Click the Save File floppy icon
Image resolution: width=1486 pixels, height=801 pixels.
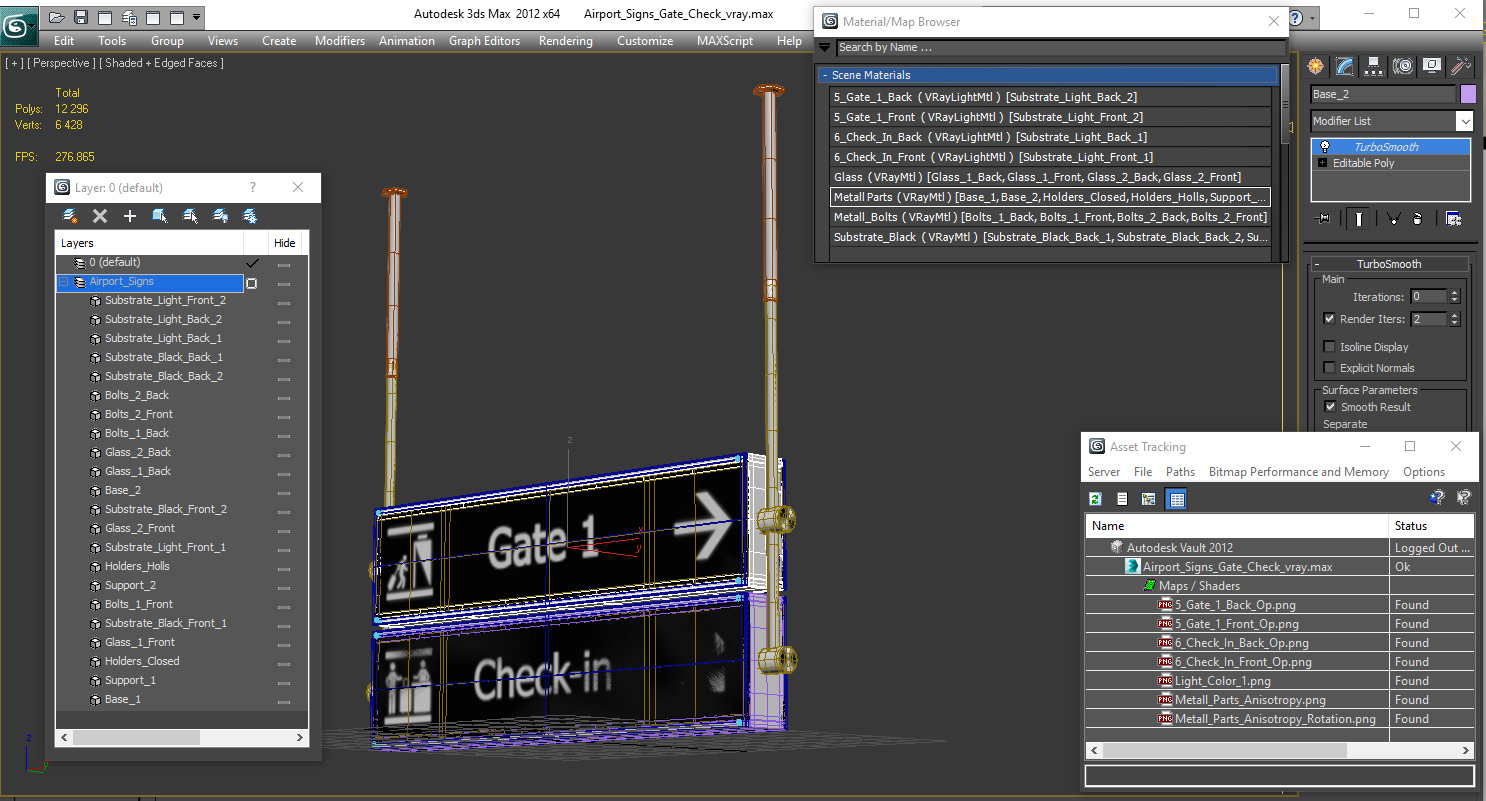81,17
